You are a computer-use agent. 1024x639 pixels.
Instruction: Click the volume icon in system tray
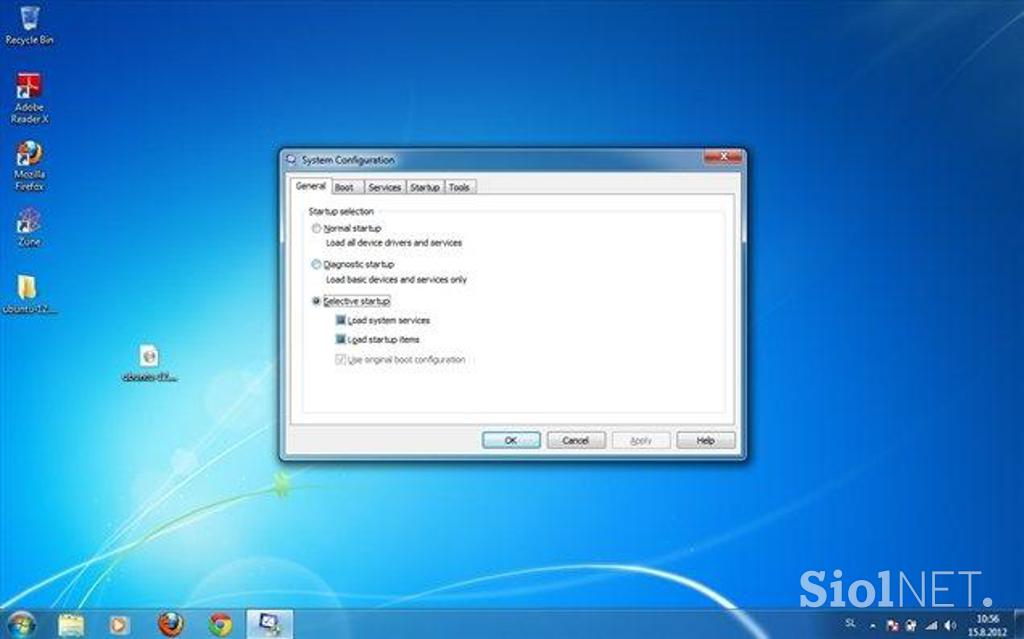[x=949, y=624]
